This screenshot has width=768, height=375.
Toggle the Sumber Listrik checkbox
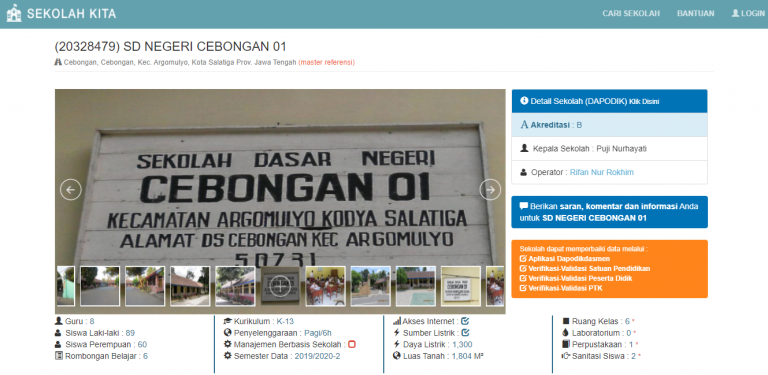[x=465, y=333]
